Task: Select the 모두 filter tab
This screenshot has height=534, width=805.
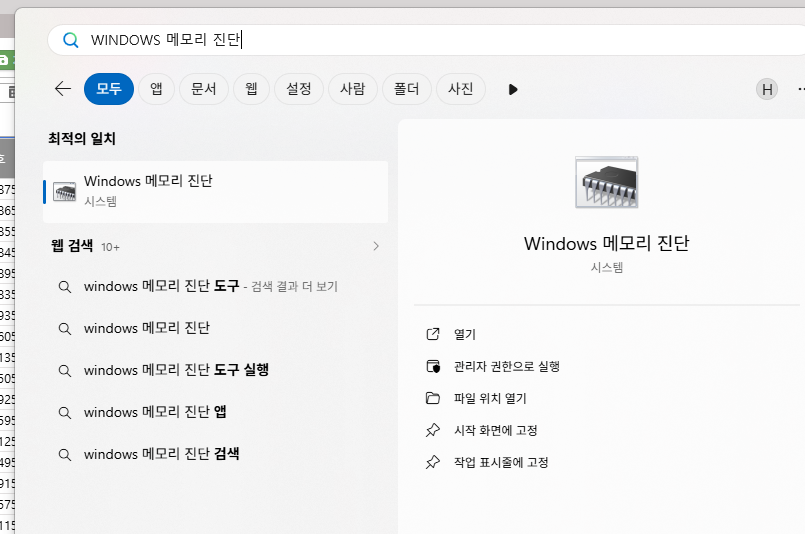Action: coord(109,89)
